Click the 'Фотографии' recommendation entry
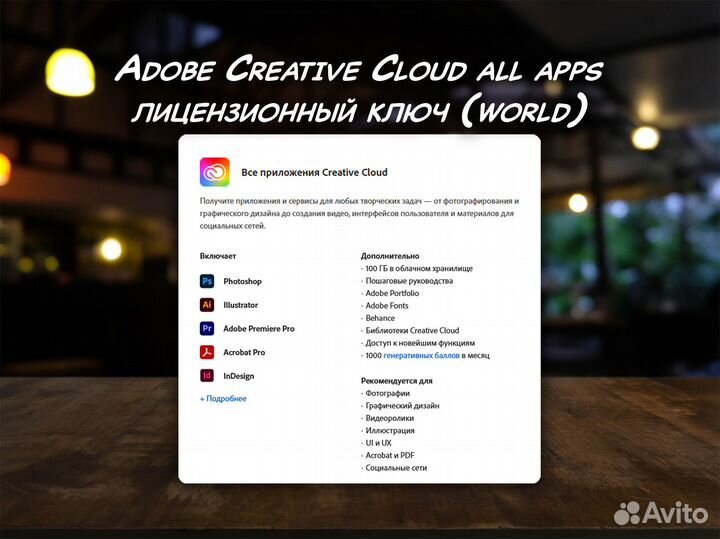 [386, 393]
